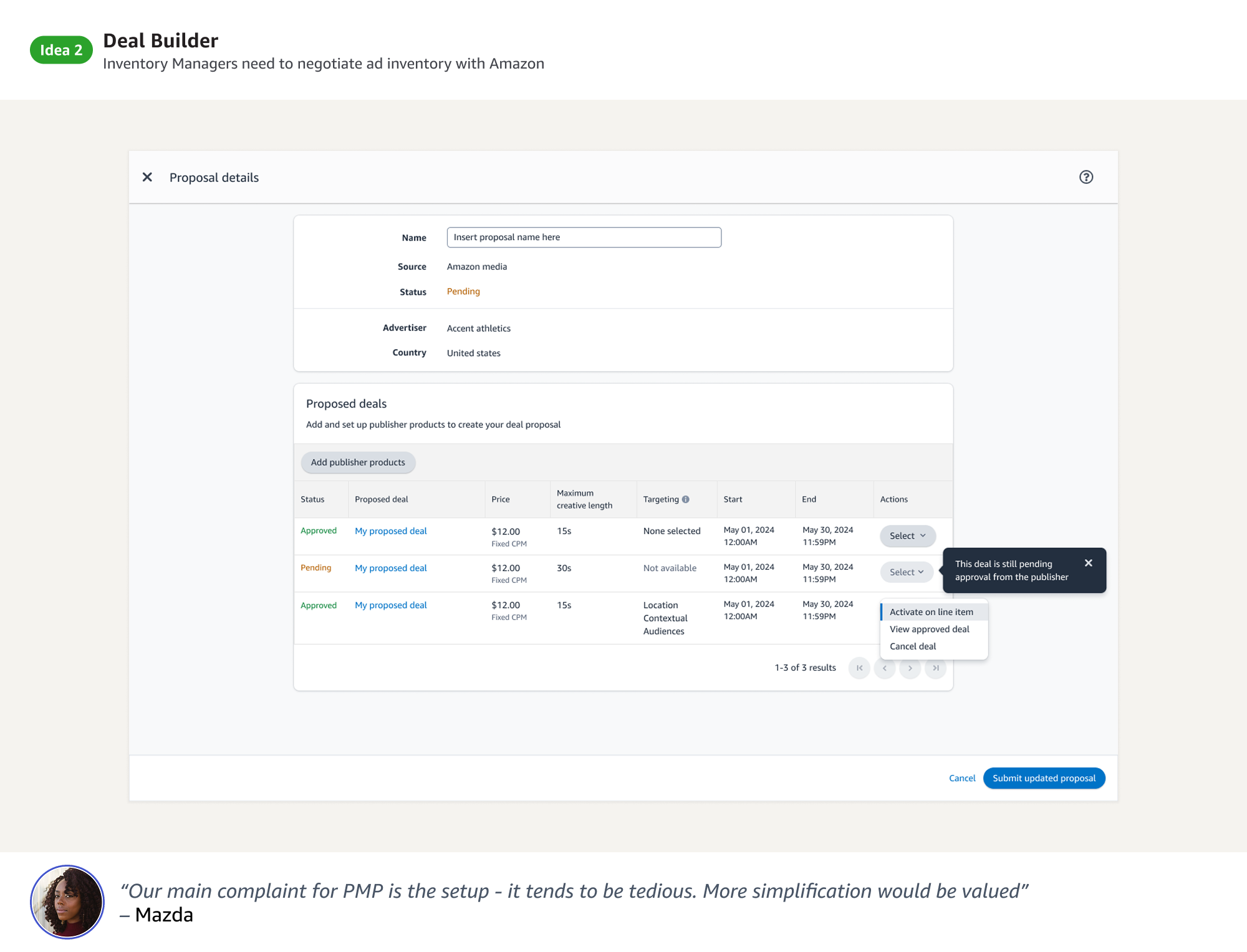This screenshot has width=1247, height=952.
Task: Click the proposal name input field
Action: tap(583, 237)
